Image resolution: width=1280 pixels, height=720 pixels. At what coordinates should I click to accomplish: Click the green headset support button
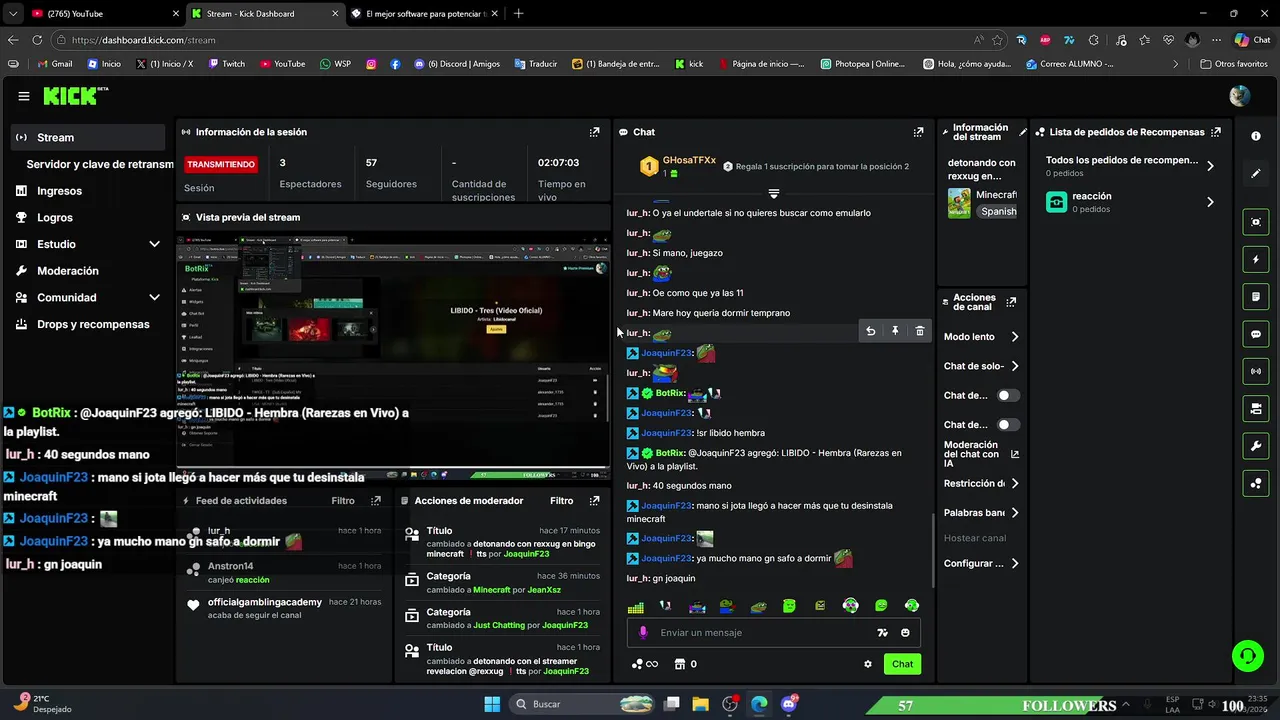coord(1247,656)
